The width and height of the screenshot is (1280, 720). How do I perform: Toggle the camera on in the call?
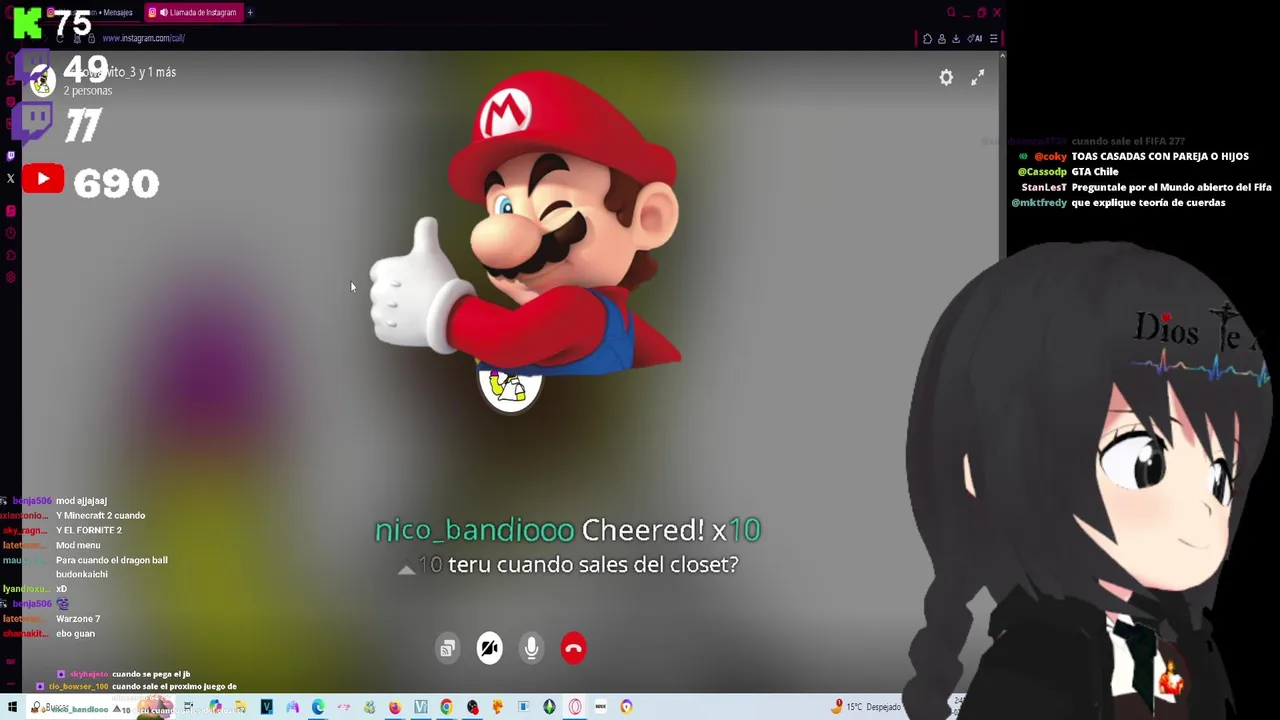click(489, 648)
